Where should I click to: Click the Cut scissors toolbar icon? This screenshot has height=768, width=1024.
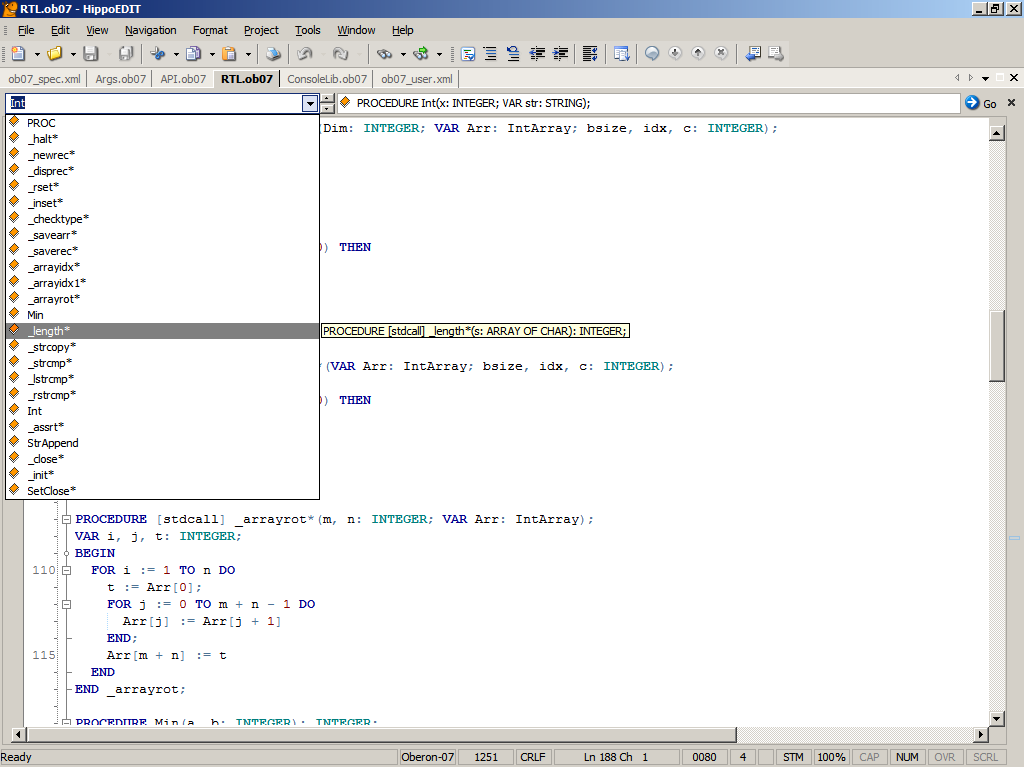pyautogui.click(x=158, y=54)
